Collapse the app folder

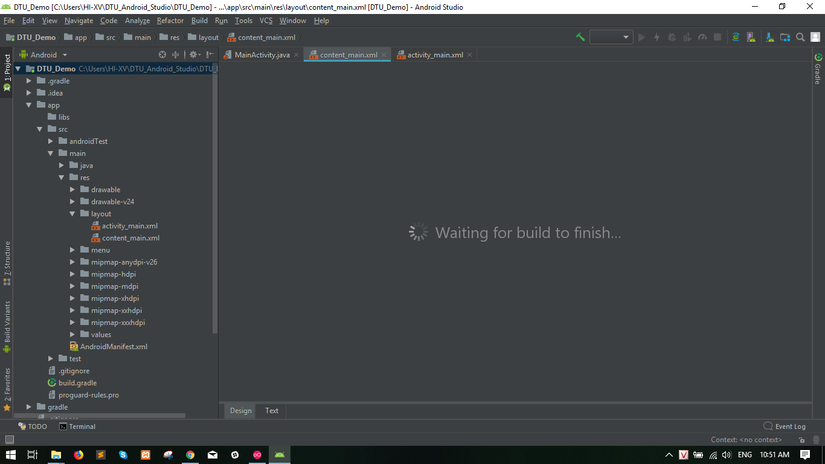(x=29, y=105)
